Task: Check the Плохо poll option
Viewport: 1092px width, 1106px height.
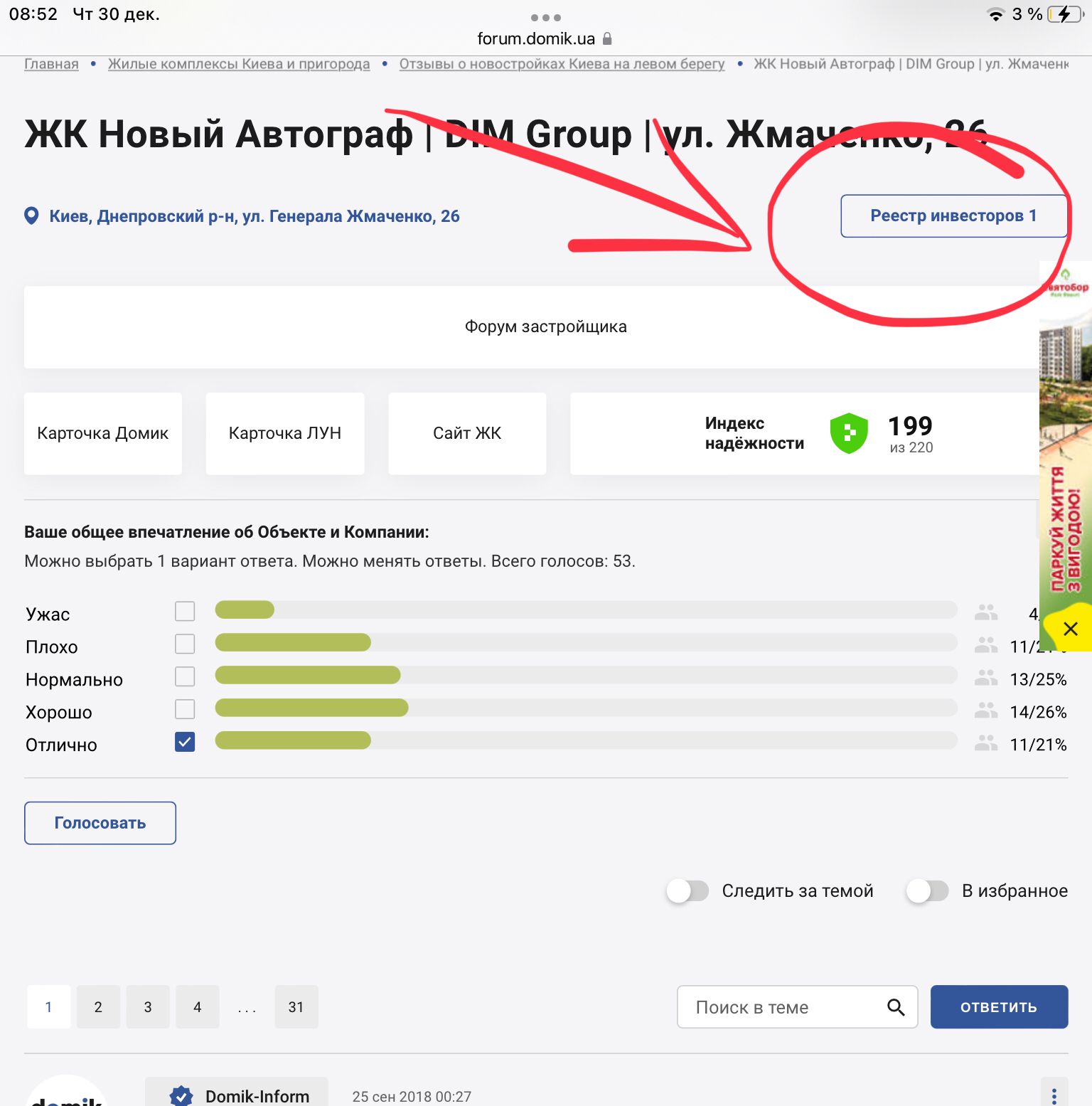Action: [x=185, y=644]
